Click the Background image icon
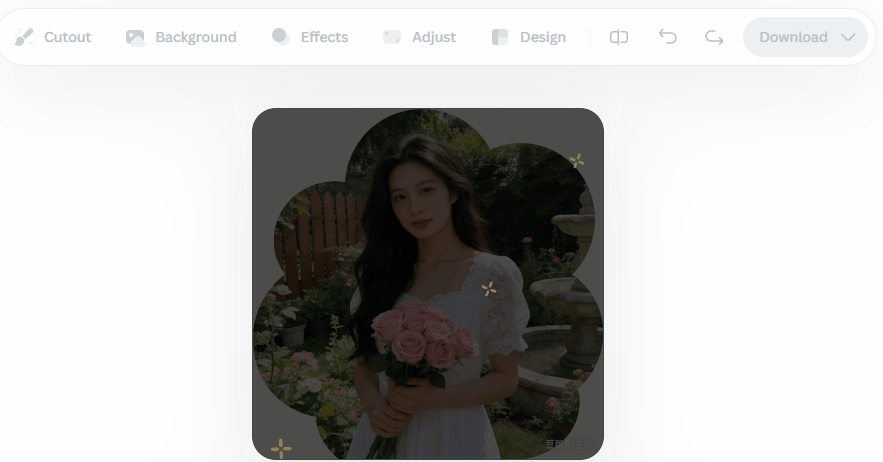 (x=135, y=37)
